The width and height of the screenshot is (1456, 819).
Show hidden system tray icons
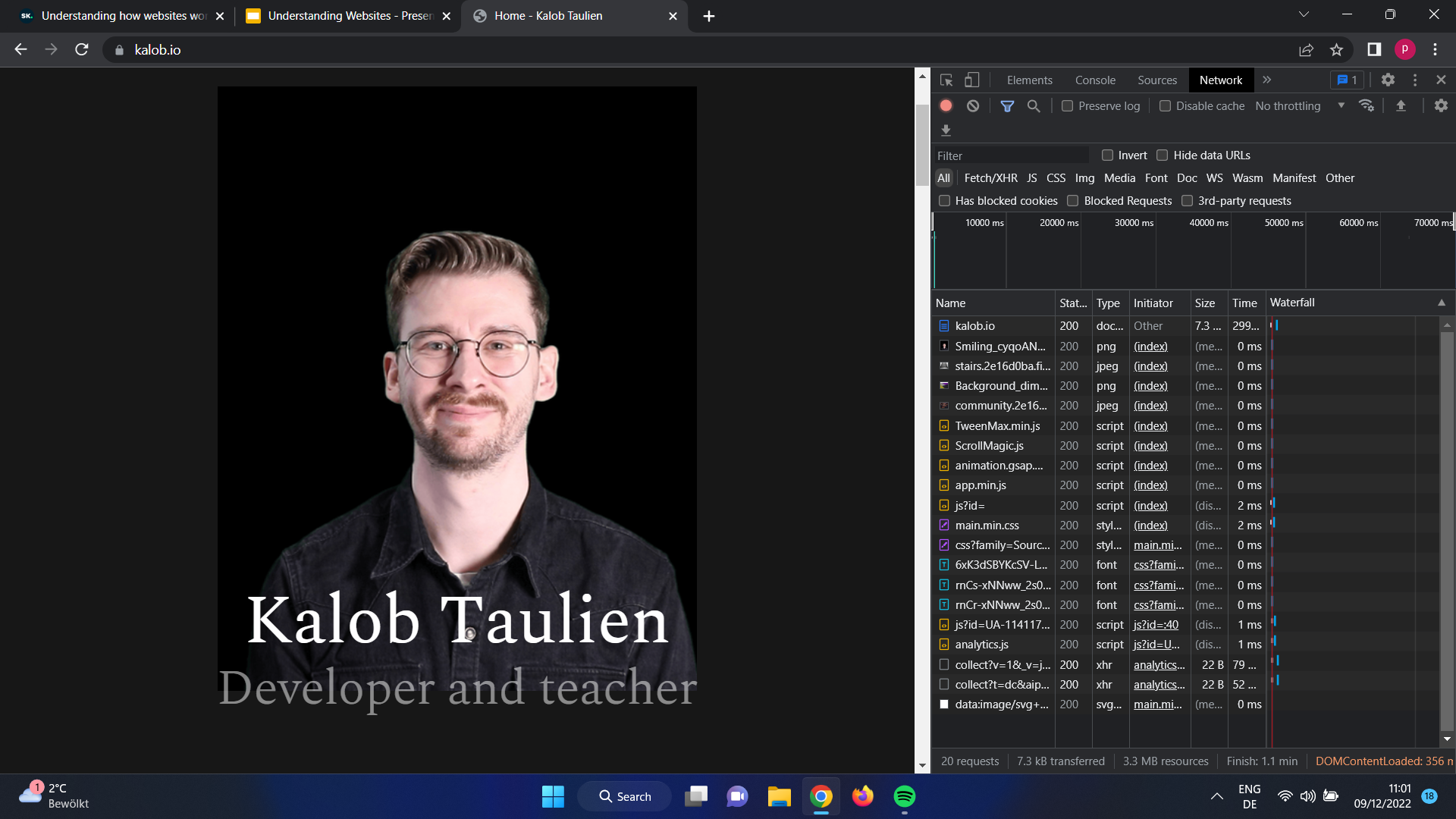tap(1216, 796)
